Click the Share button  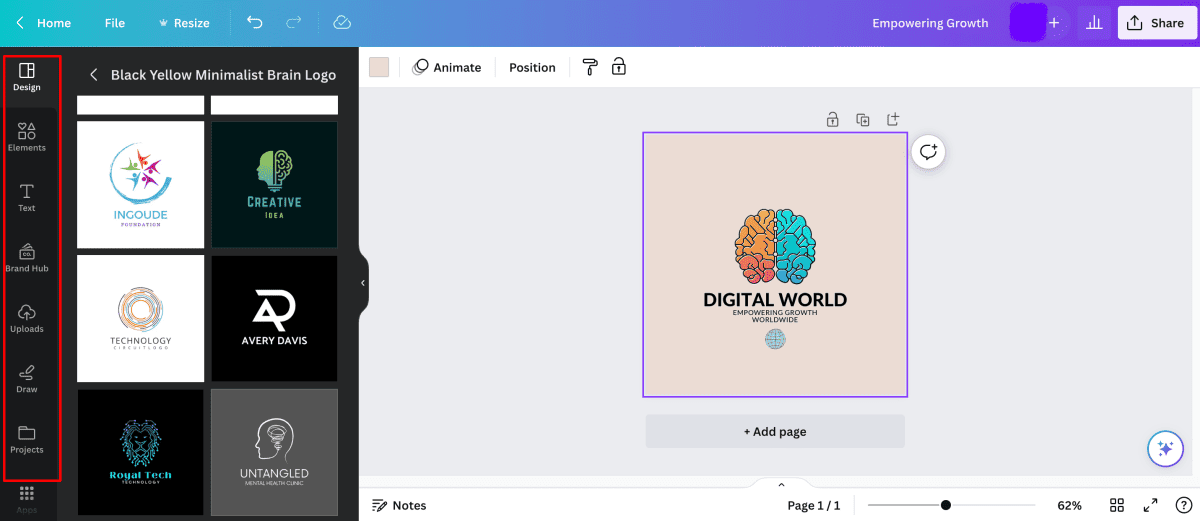pyautogui.click(x=1157, y=23)
